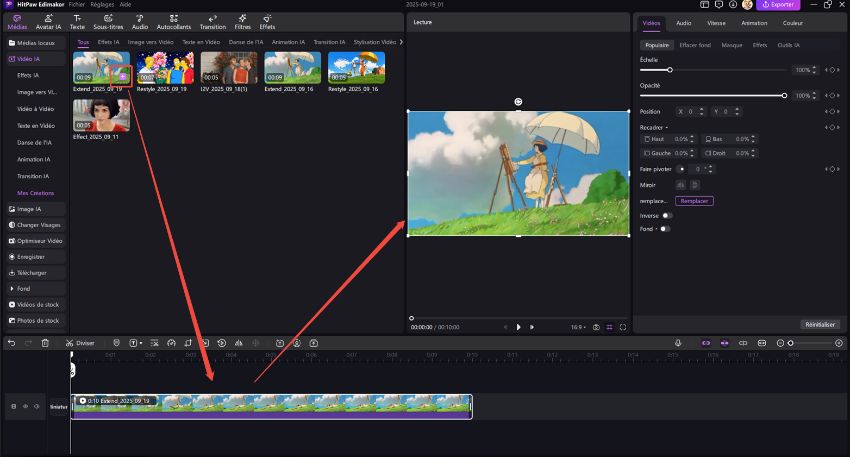
Task: Click the timeline zoom slider
Action: (x=810, y=343)
